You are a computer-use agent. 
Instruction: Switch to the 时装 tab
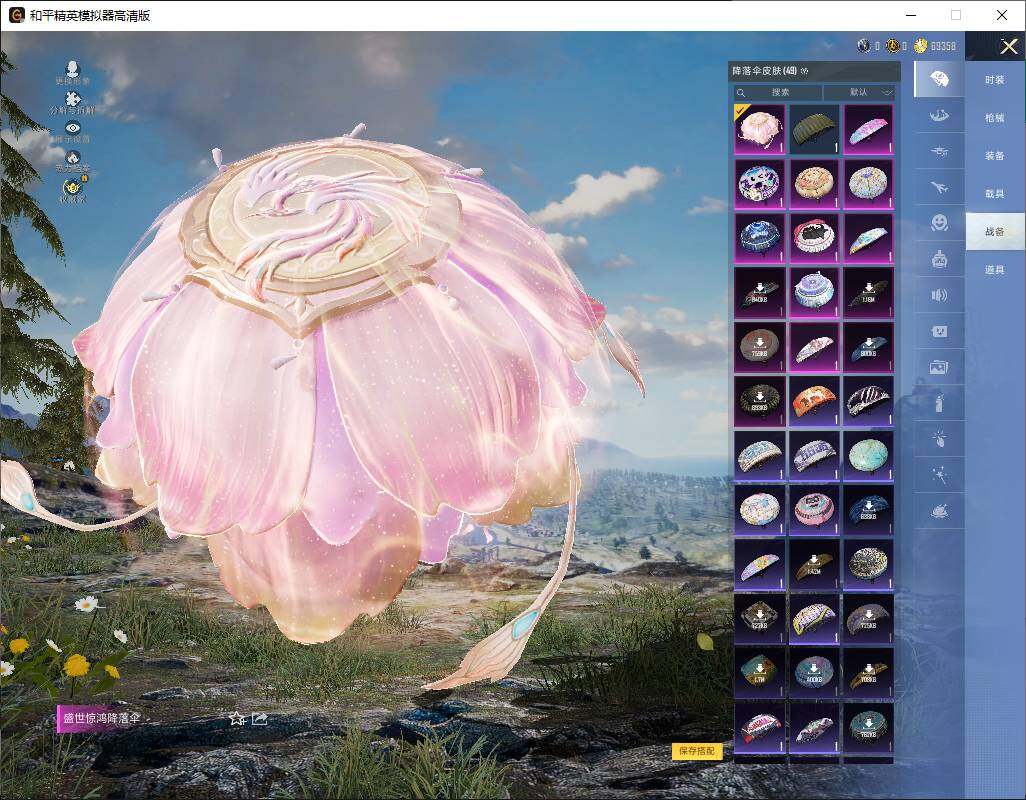point(994,80)
